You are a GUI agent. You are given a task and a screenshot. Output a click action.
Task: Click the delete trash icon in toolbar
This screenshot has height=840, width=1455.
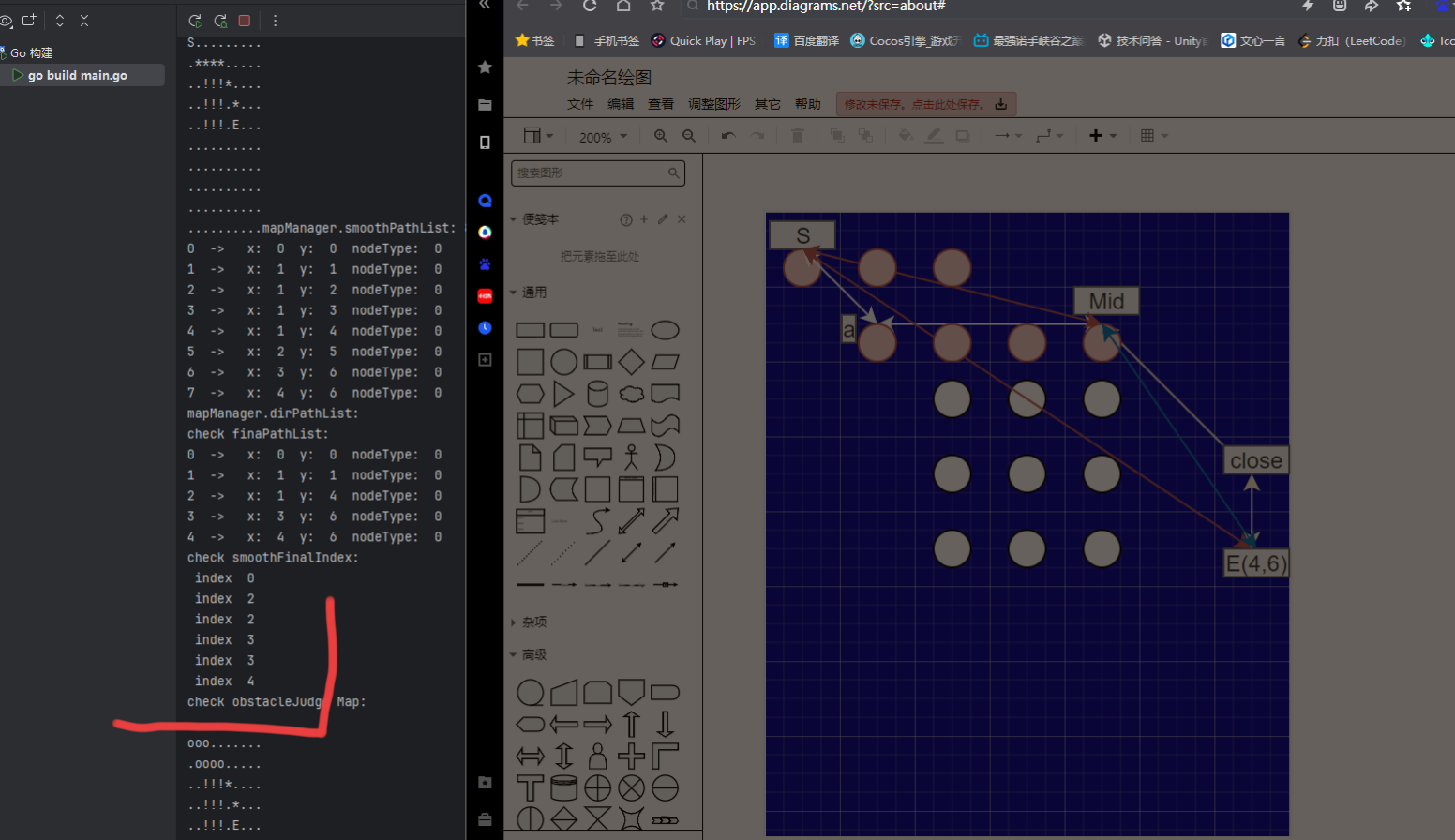(798, 136)
